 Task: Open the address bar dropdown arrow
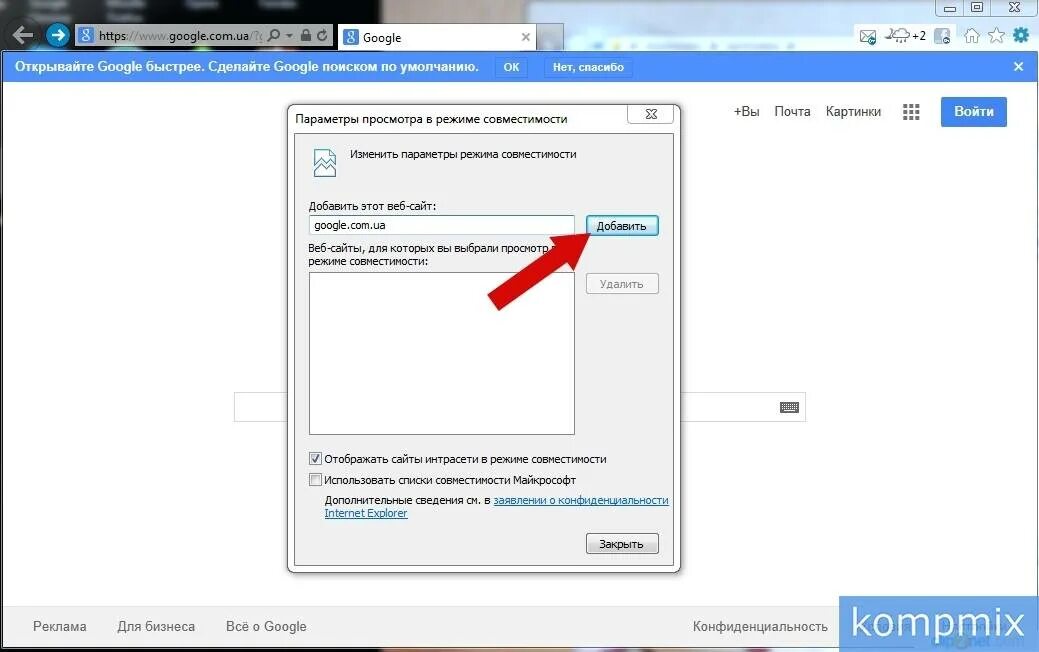[290, 36]
